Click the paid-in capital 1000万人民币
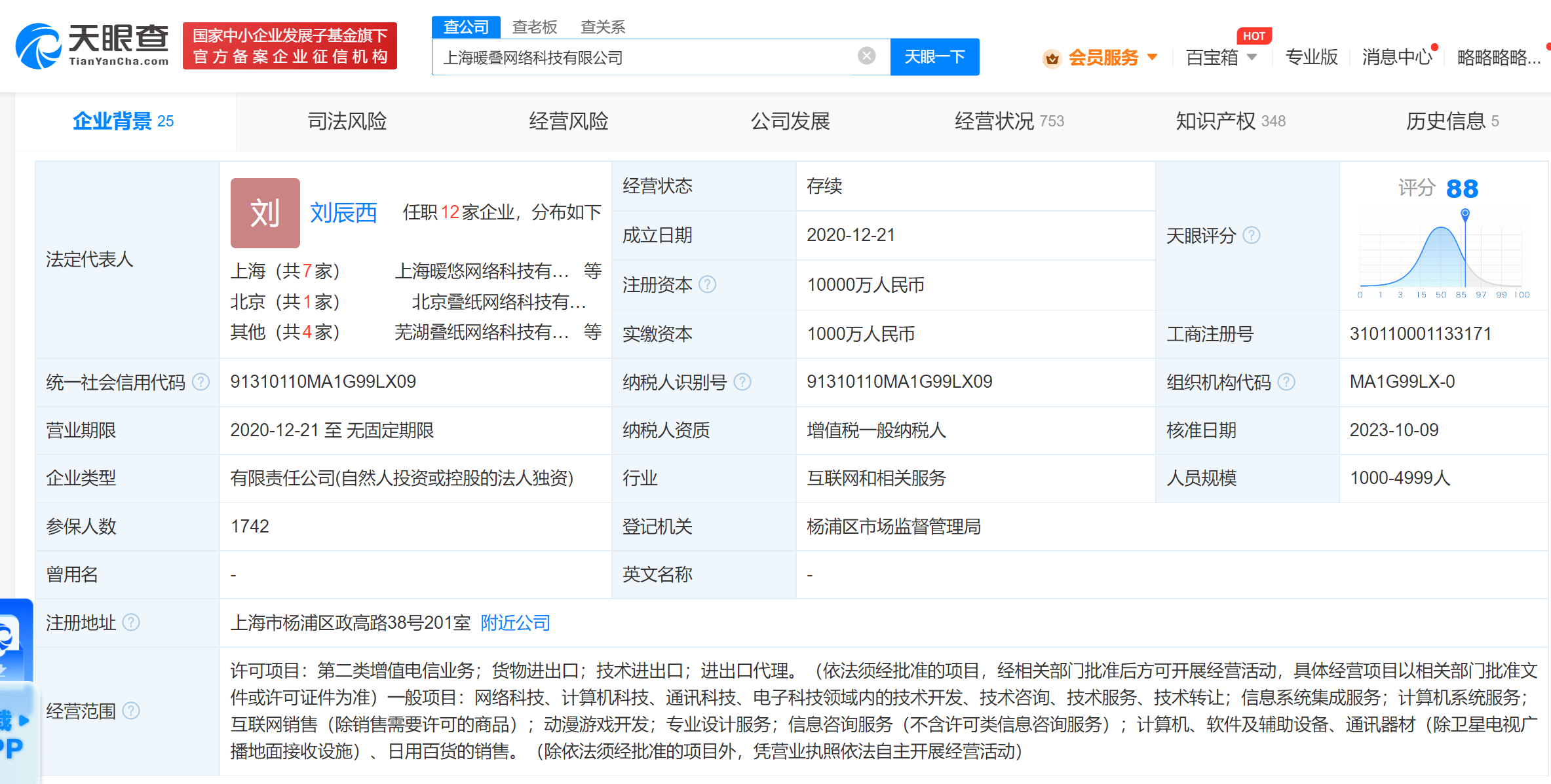1551x784 pixels. coord(860,334)
